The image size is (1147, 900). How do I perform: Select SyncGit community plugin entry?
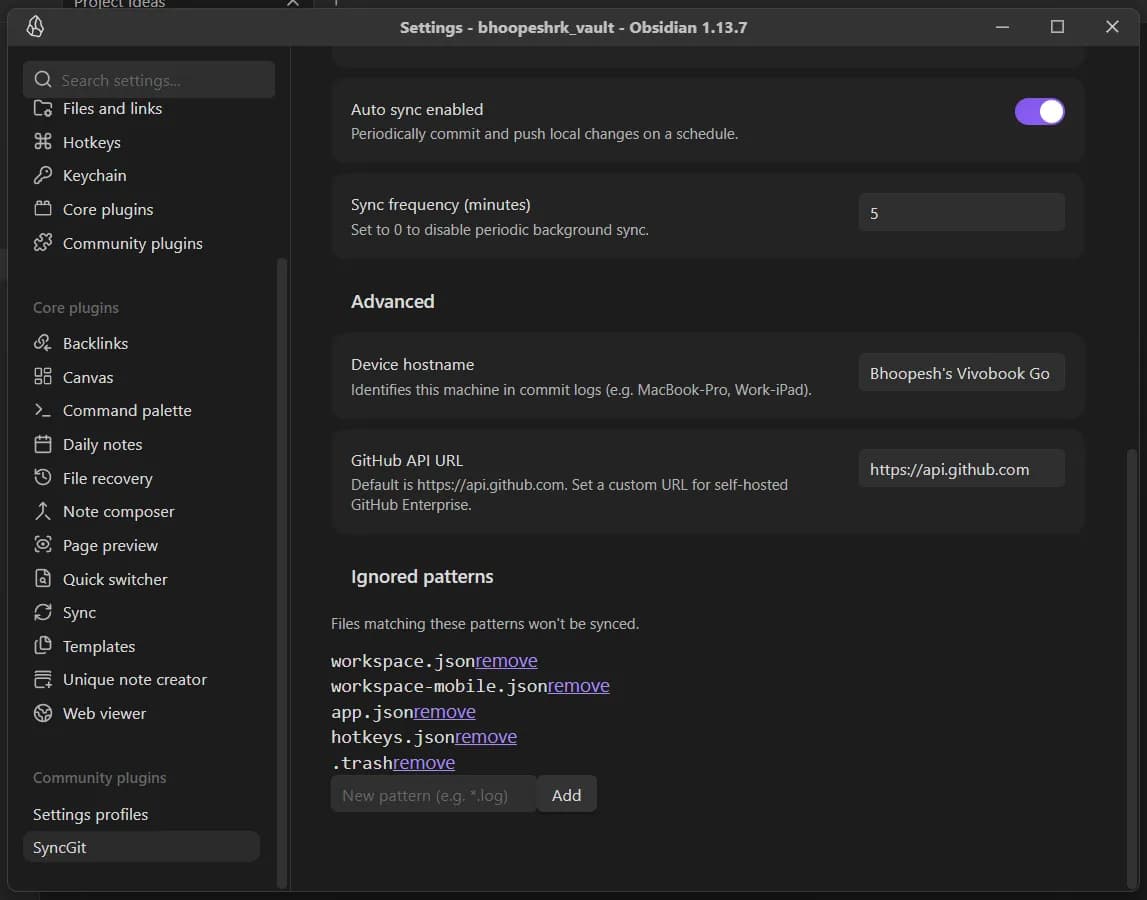click(141, 847)
